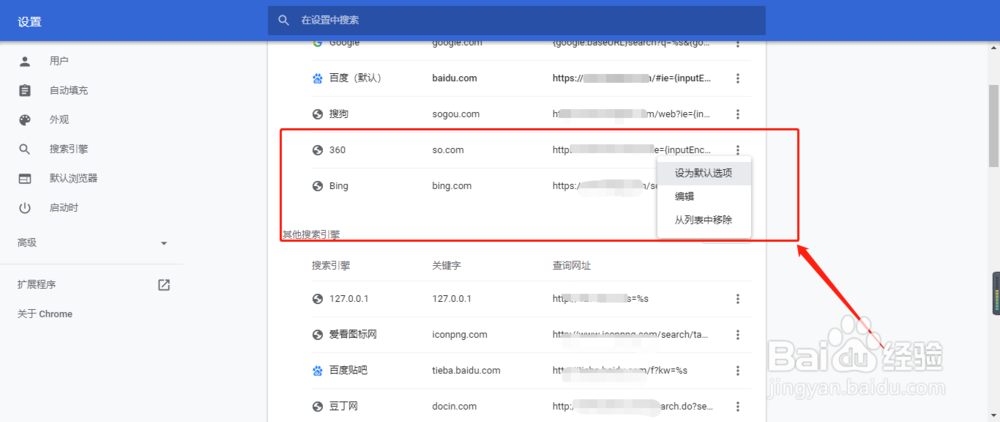Image resolution: width=1000 pixels, height=422 pixels.
Task: Click the 设置 title in header
Action: 29,22
